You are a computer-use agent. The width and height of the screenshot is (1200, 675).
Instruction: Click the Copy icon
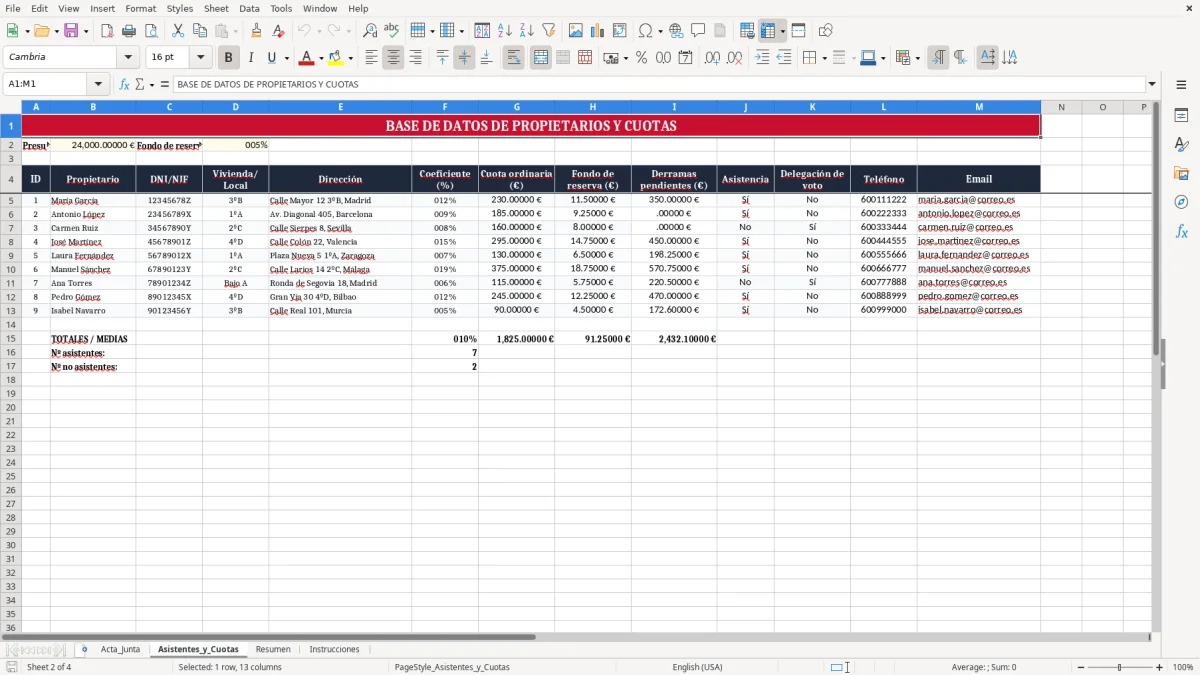[199, 31]
